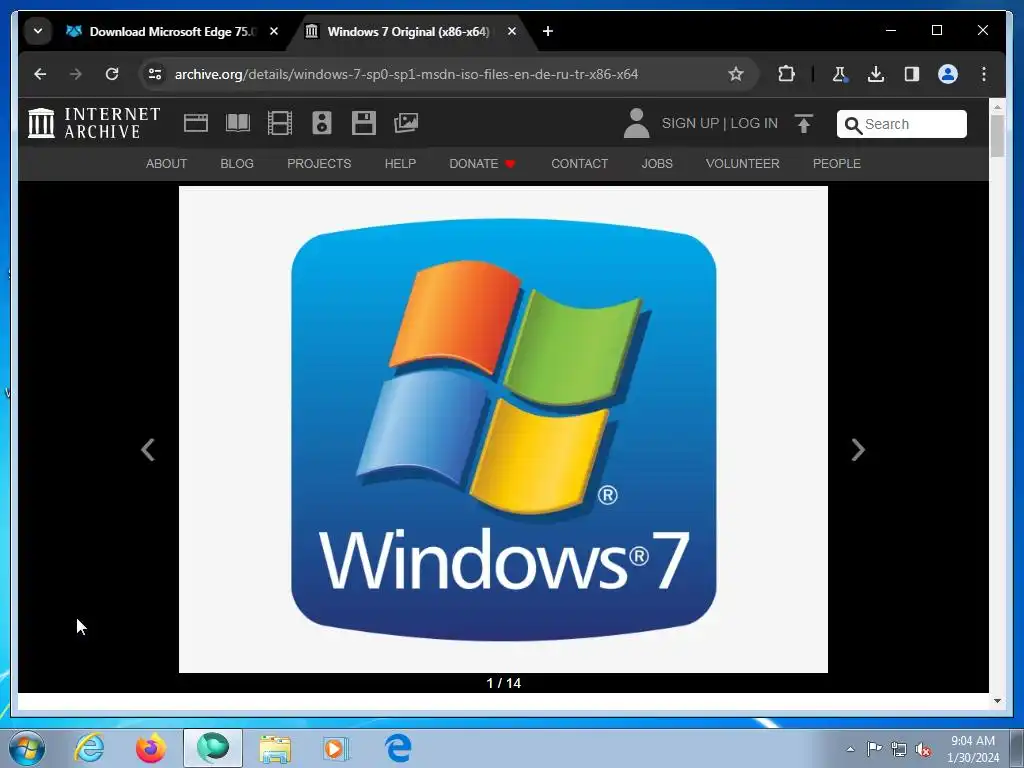Screen dimensions: 1024x768
Task: Go back to previous page
Action: (40, 74)
